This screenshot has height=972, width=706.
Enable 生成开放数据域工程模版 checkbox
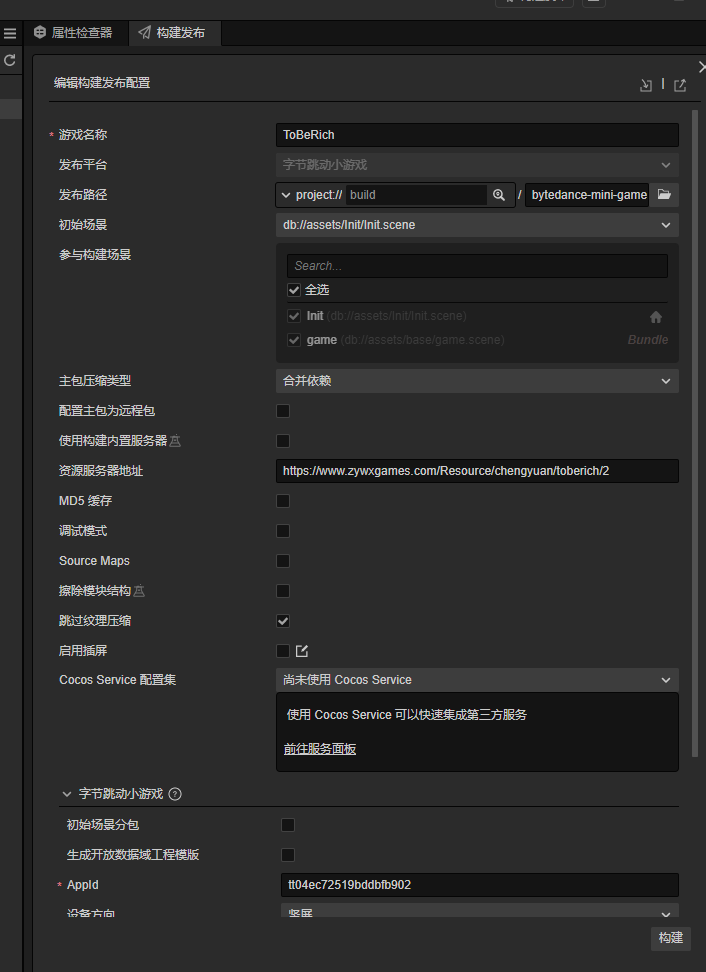(288, 855)
